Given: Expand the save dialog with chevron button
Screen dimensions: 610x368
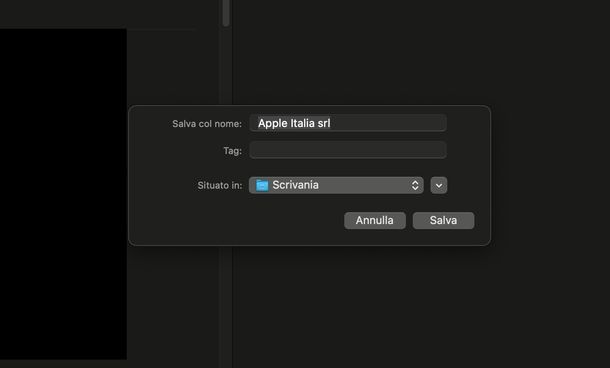Looking at the screenshot, I should pos(439,185).
